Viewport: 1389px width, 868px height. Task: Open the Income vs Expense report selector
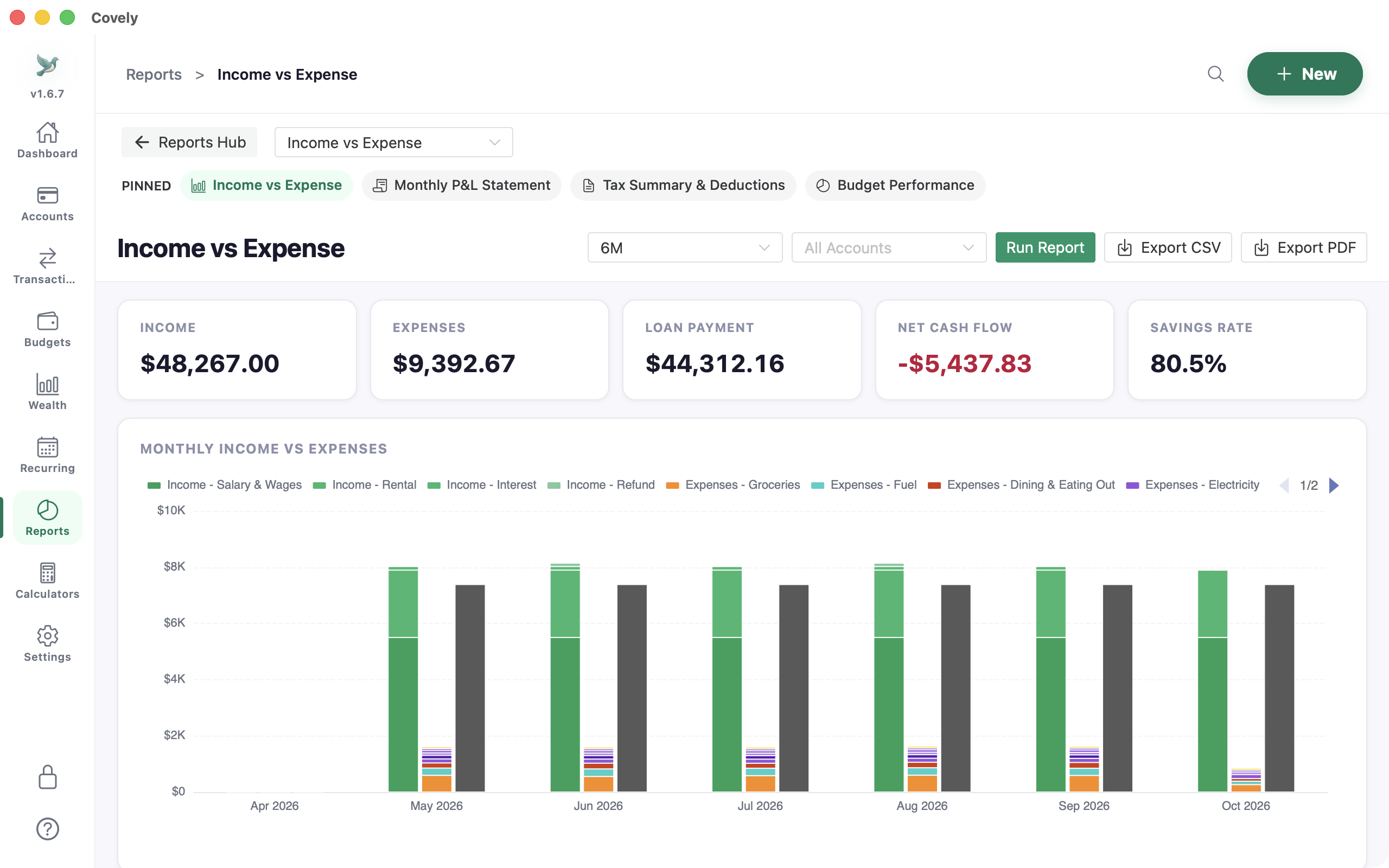click(x=394, y=142)
